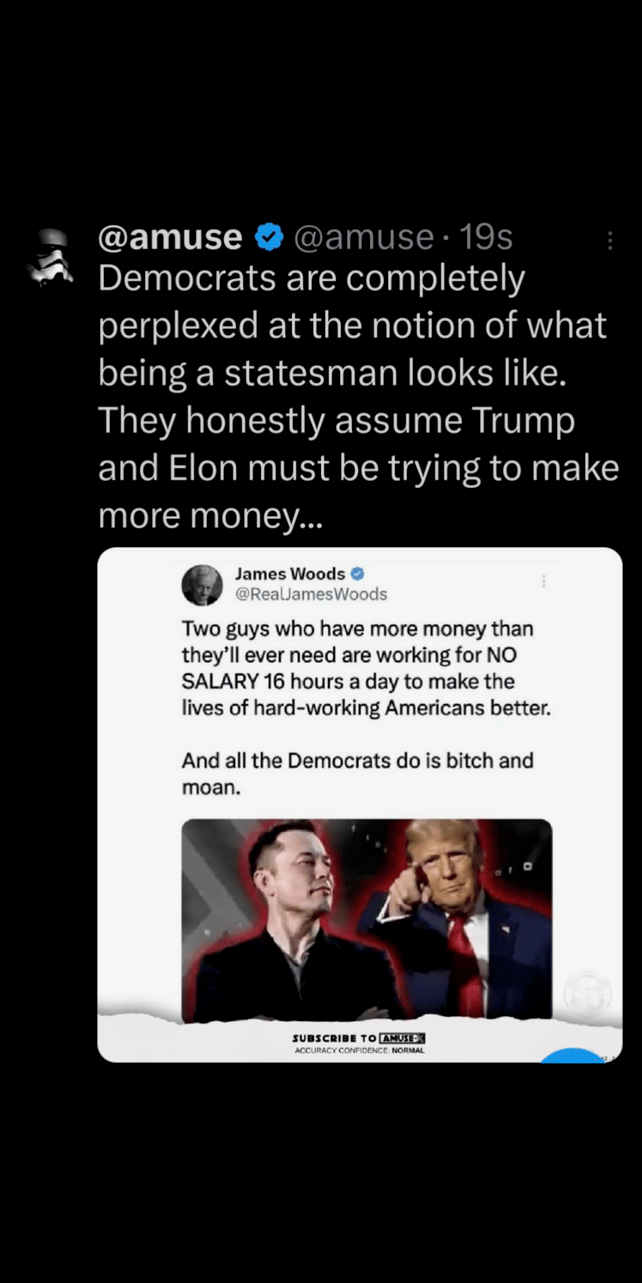642x1283 pixels.
Task: Open the tweet's three-dot more menu
Action: tap(610, 240)
